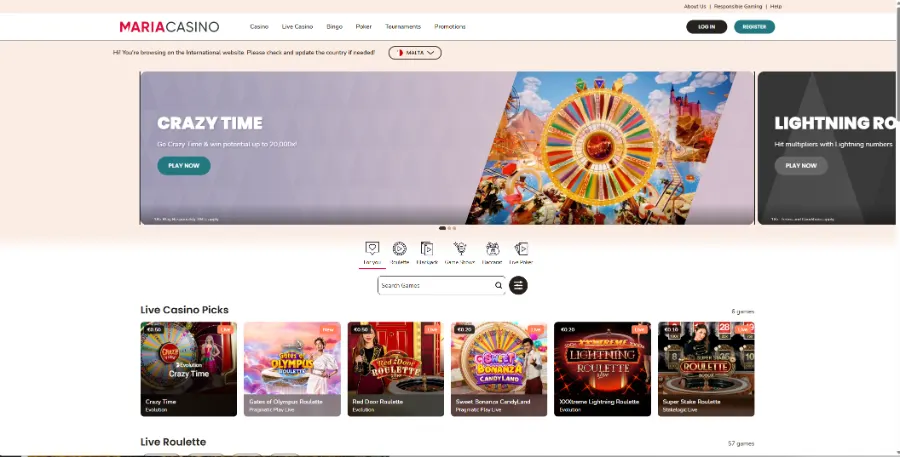This screenshot has width=900, height=457.
Task: Open Poker in the top navigation
Action: (x=363, y=27)
